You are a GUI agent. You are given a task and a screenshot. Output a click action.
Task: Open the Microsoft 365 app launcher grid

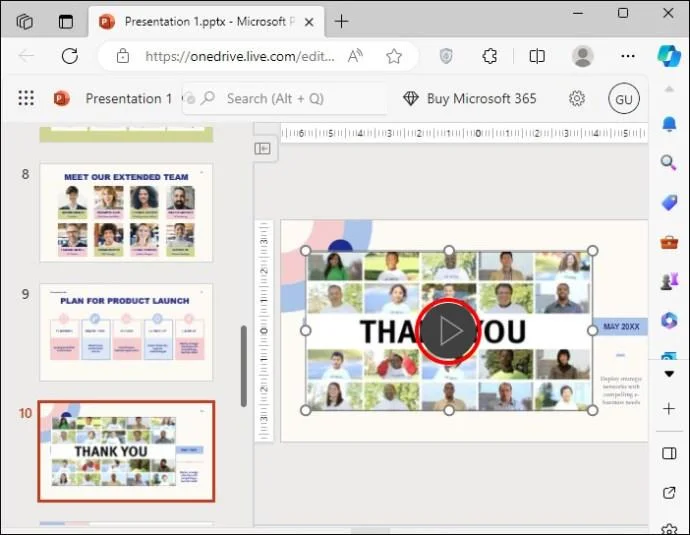pyautogui.click(x=26, y=98)
